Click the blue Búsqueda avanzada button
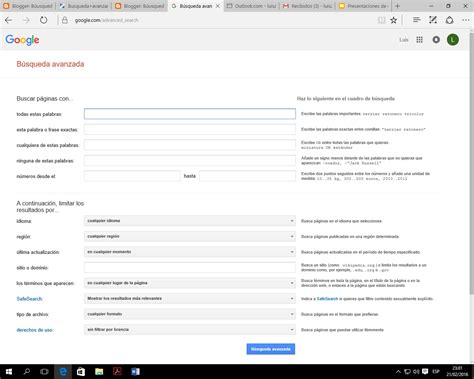The height and width of the screenshot is (379, 474). coord(271,349)
